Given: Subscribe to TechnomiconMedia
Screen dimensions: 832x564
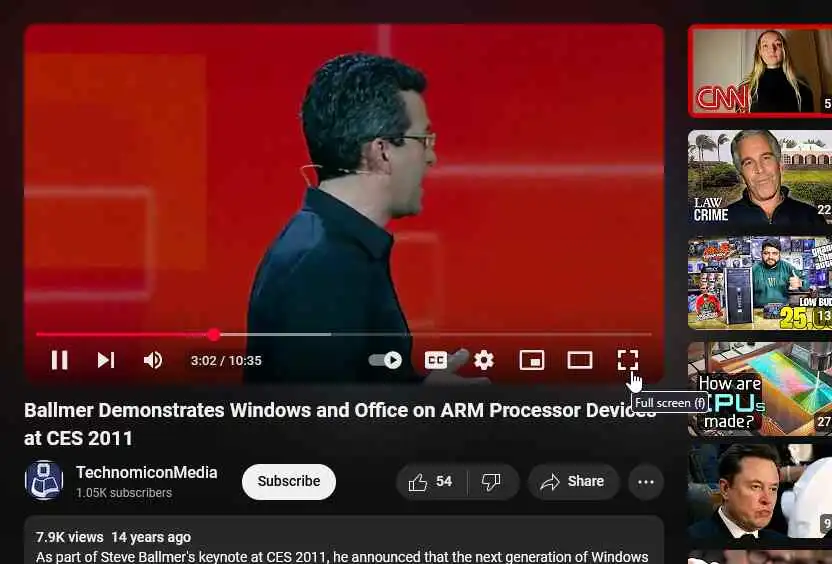Looking at the screenshot, I should [289, 481].
